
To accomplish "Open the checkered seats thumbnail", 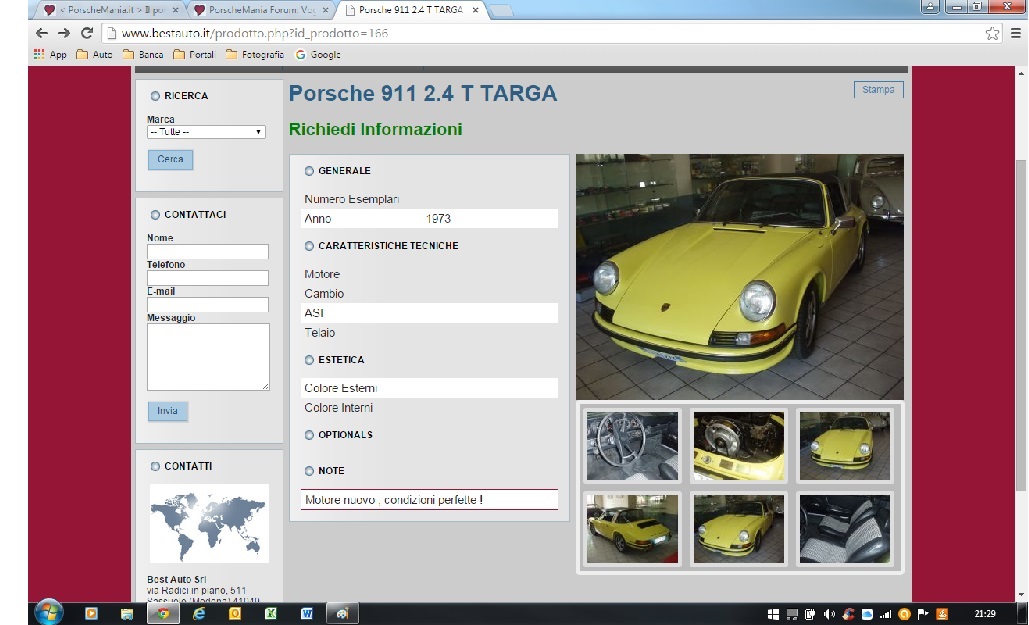I will point(845,528).
